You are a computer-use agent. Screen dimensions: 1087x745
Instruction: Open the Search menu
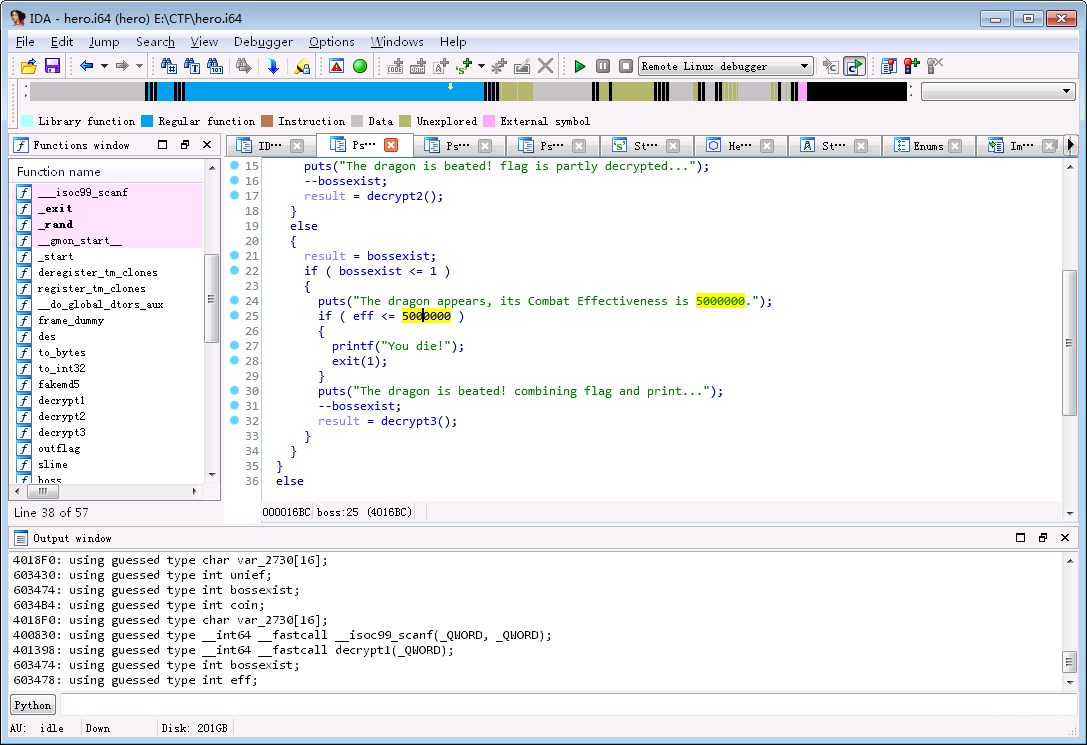[155, 42]
